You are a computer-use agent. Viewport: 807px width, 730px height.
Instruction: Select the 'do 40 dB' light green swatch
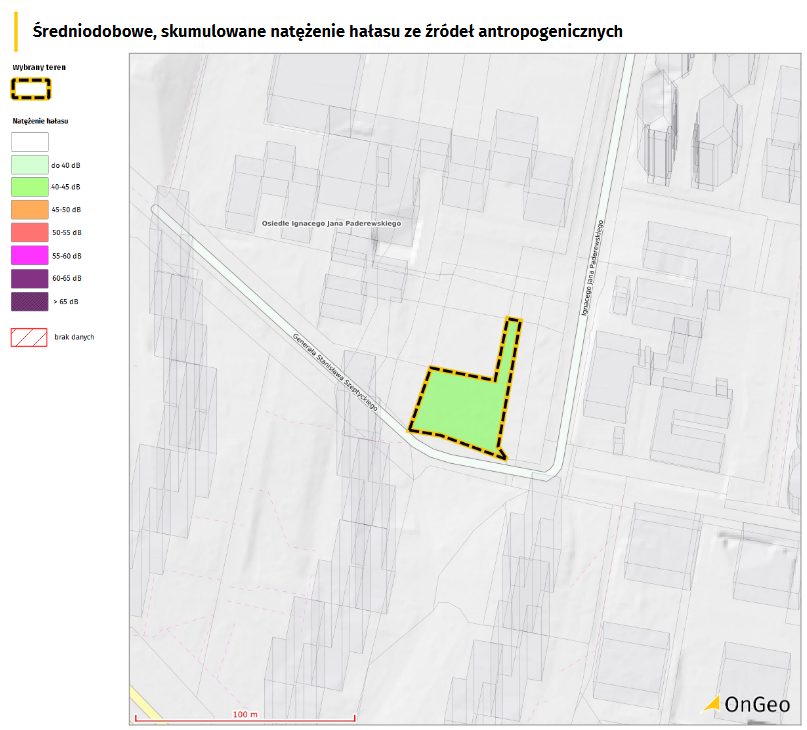click(x=29, y=164)
